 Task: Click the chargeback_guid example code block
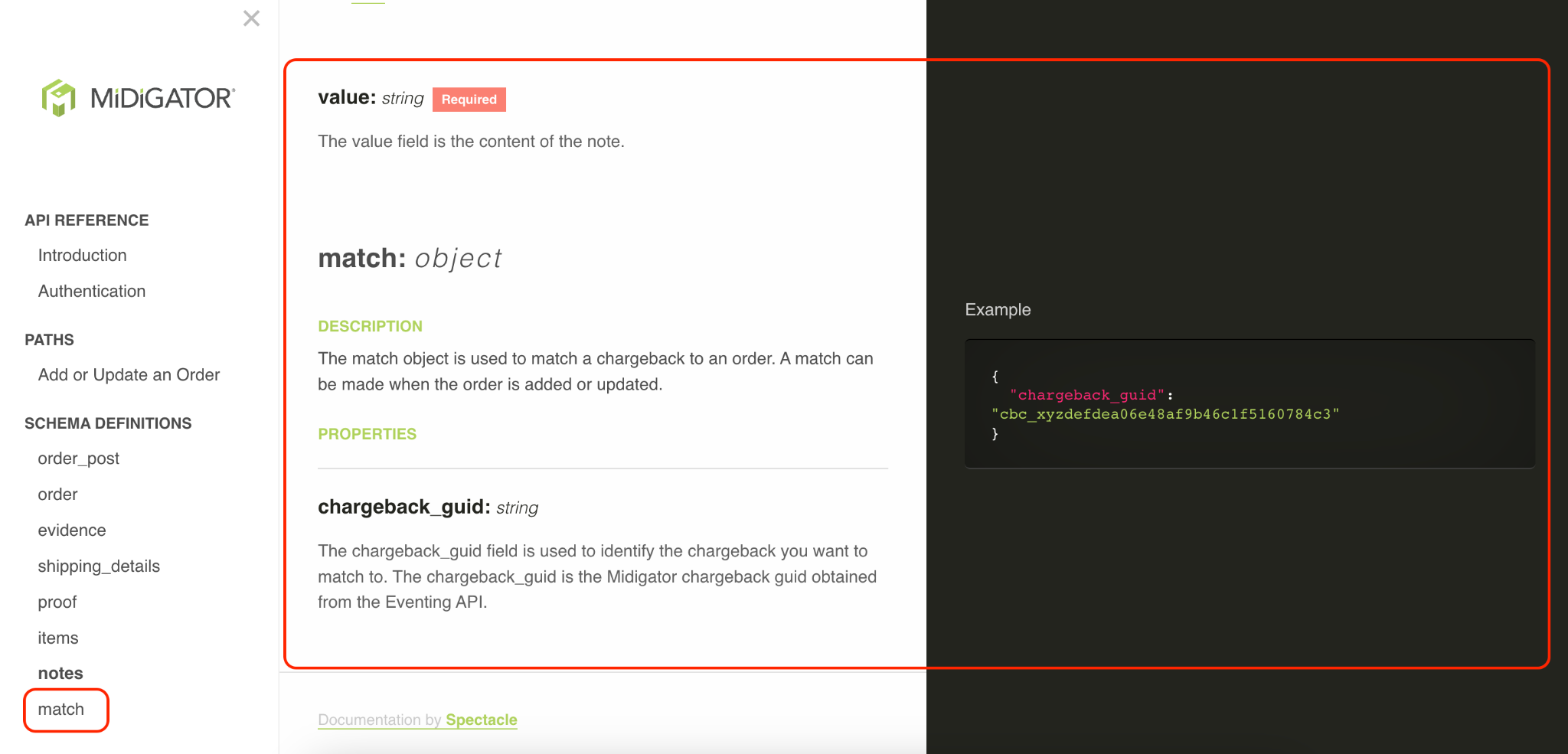pos(1249,404)
